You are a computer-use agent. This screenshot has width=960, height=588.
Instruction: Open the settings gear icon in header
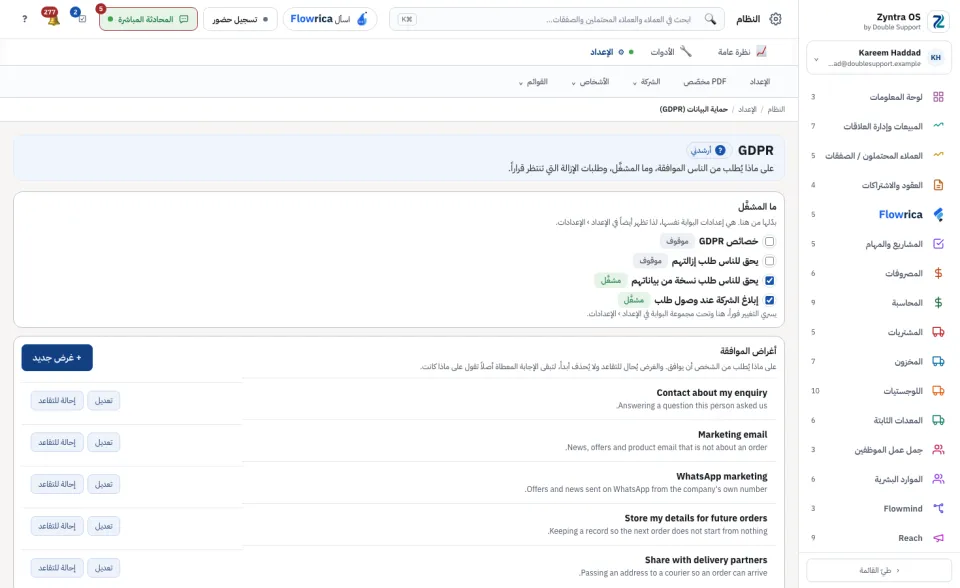pyautogui.click(x=775, y=19)
